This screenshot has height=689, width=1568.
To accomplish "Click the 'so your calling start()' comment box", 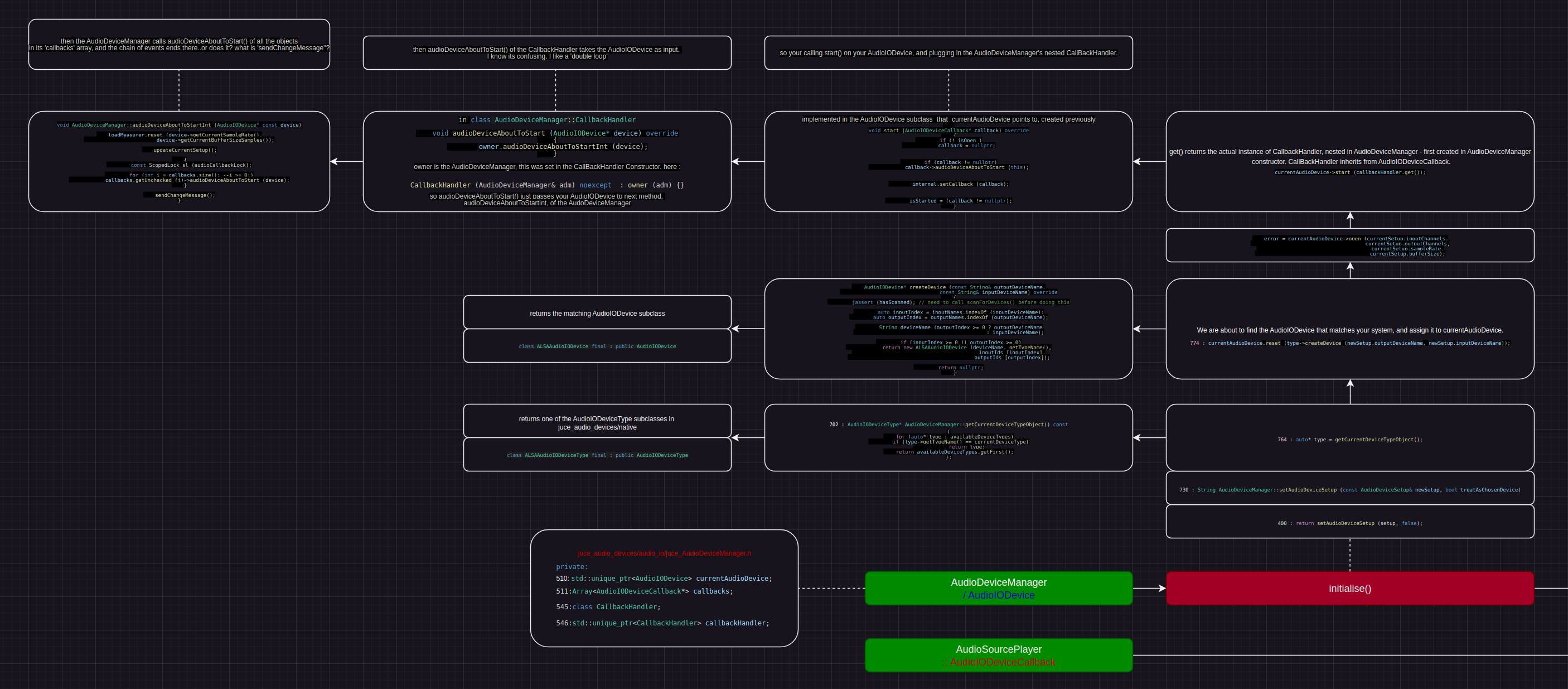I will click(x=948, y=53).
